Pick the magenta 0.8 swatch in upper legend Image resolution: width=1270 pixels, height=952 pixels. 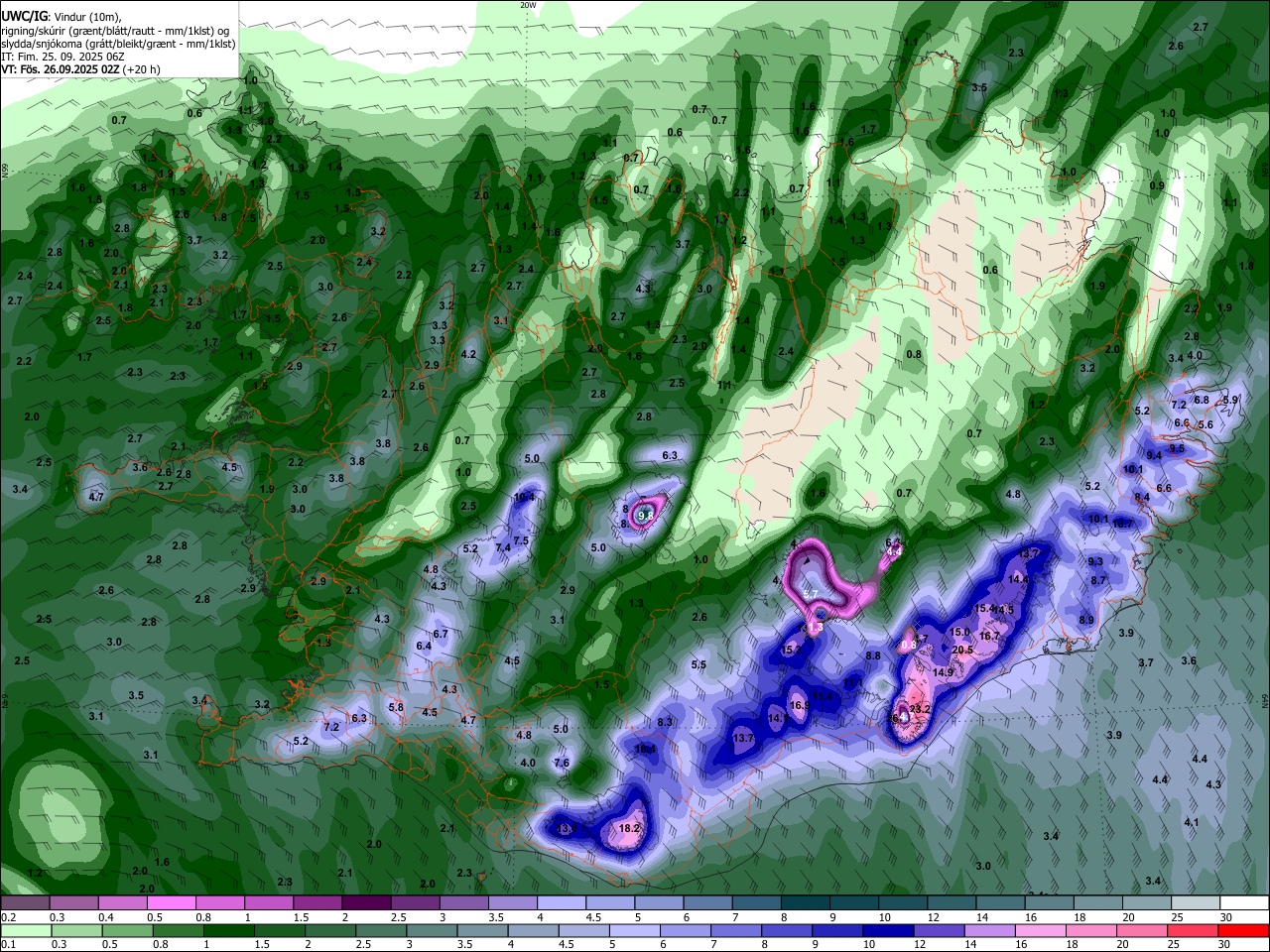click(x=219, y=903)
